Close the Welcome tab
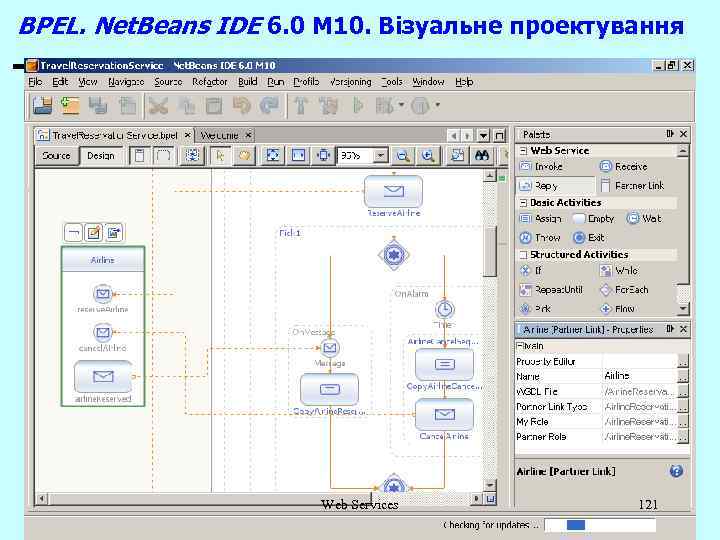This screenshot has height=540, width=720. coord(248,135)
